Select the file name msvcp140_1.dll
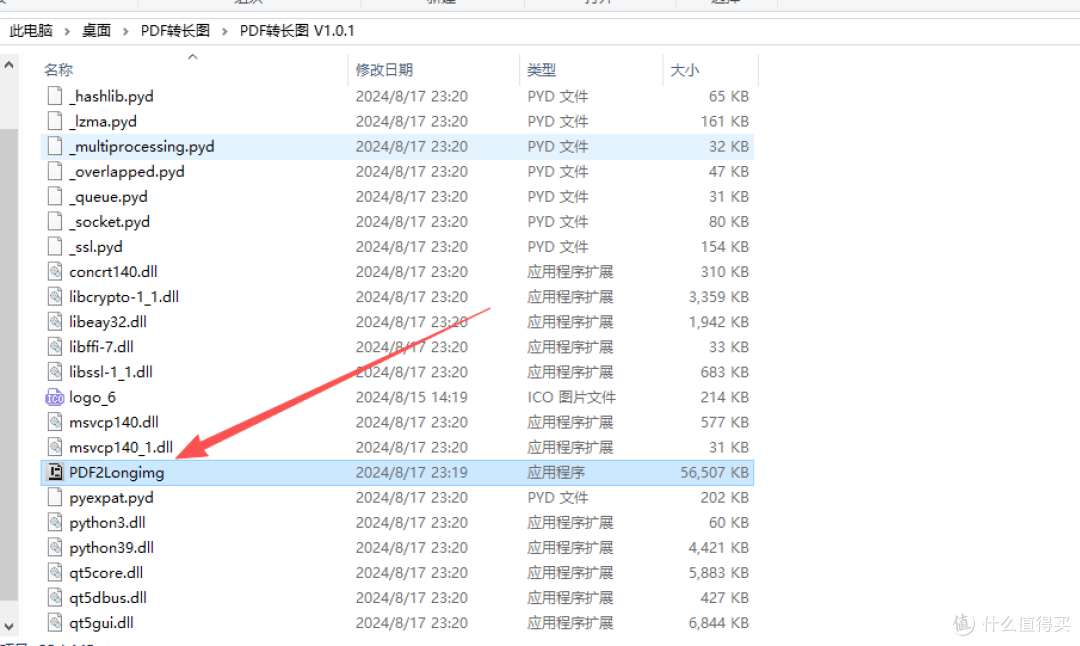This screenshot has height=646, width=1080. [121, 448]
